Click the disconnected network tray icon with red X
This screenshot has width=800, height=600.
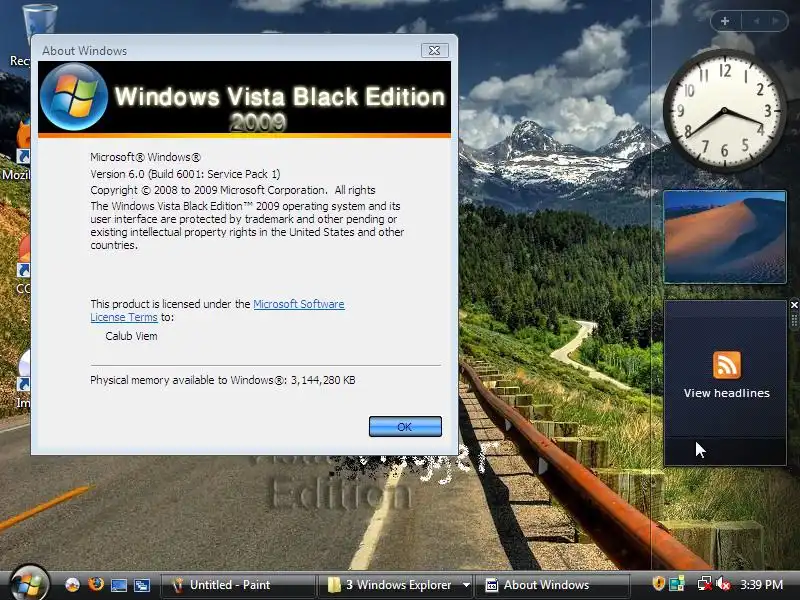tap(705, 583)
